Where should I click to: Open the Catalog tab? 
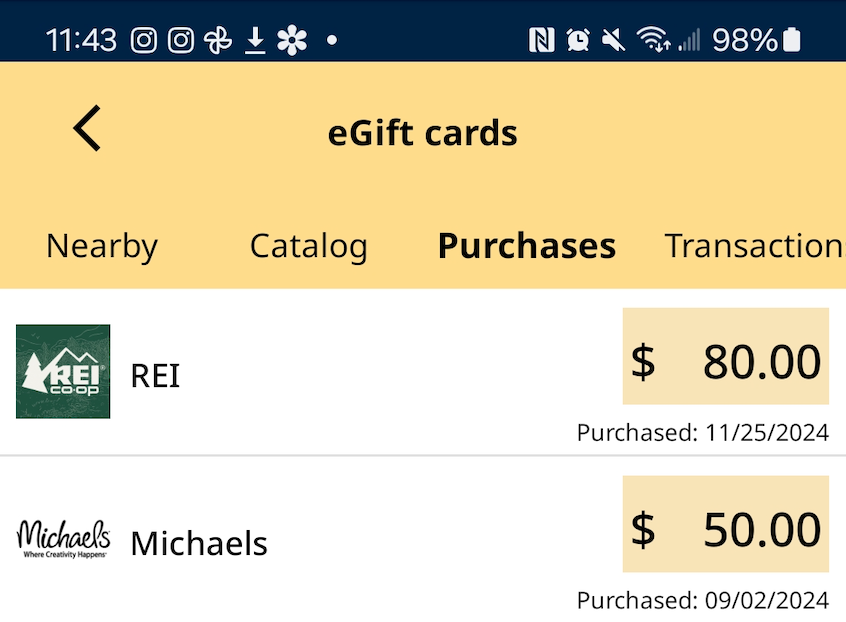coord(308,246)
